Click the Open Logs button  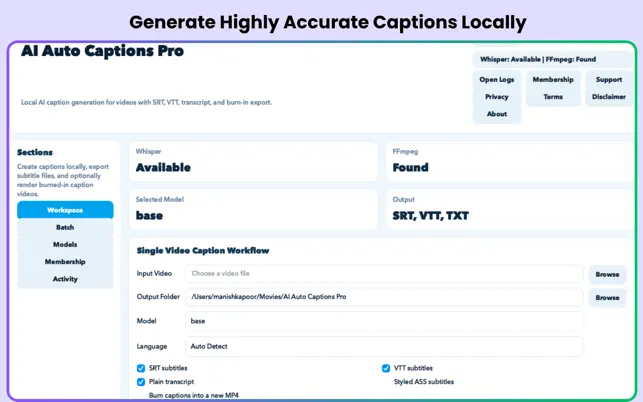coord(497,80)
